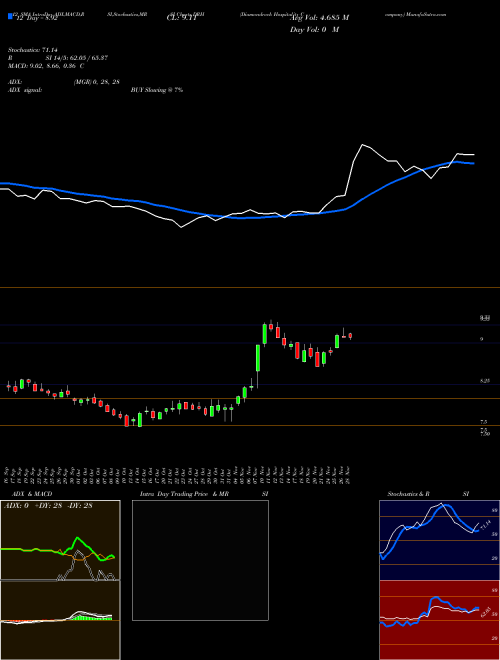Click the 9 price axis label
This screenshot has height=660, width=500.
(481, 339)
